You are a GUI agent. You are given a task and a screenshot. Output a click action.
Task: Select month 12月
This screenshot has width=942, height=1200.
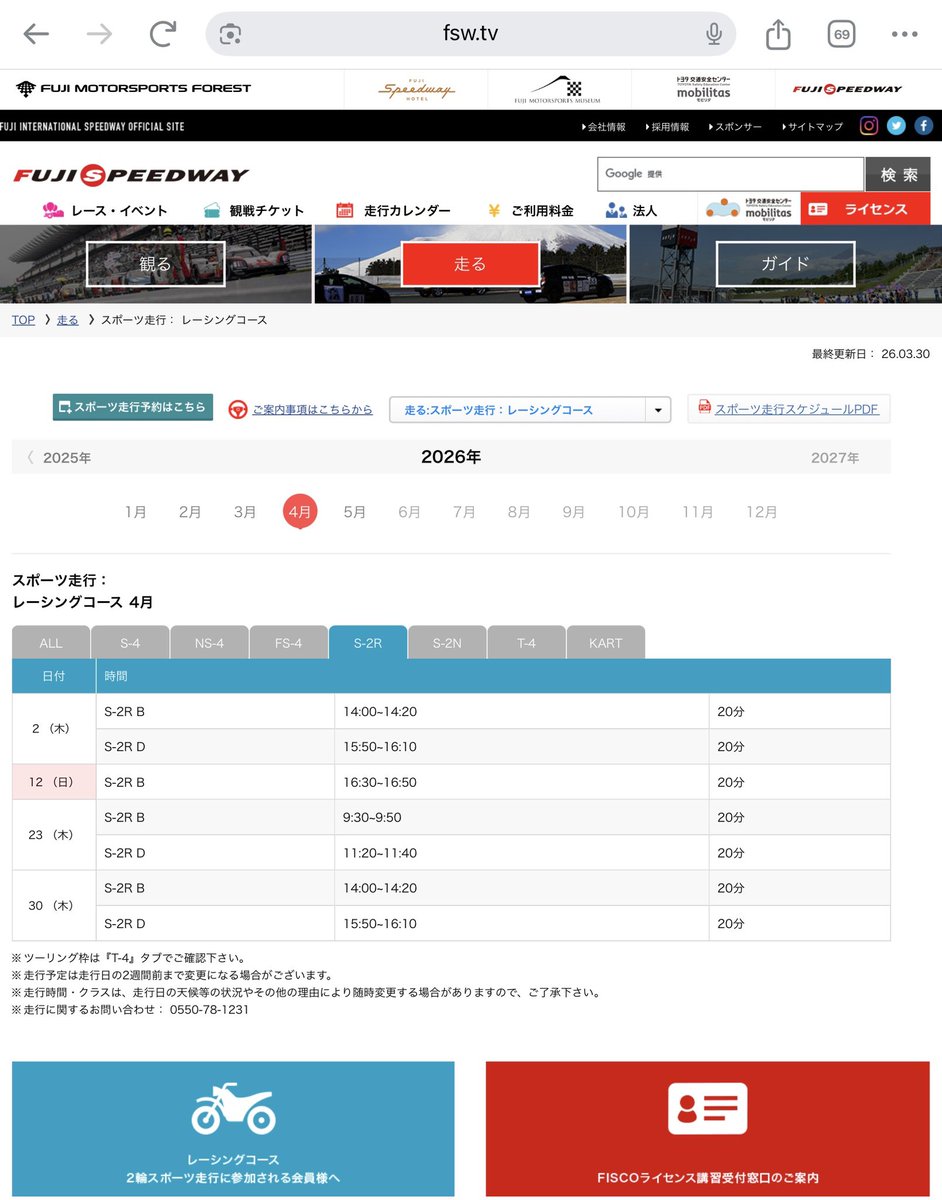[x=762, y=511]
